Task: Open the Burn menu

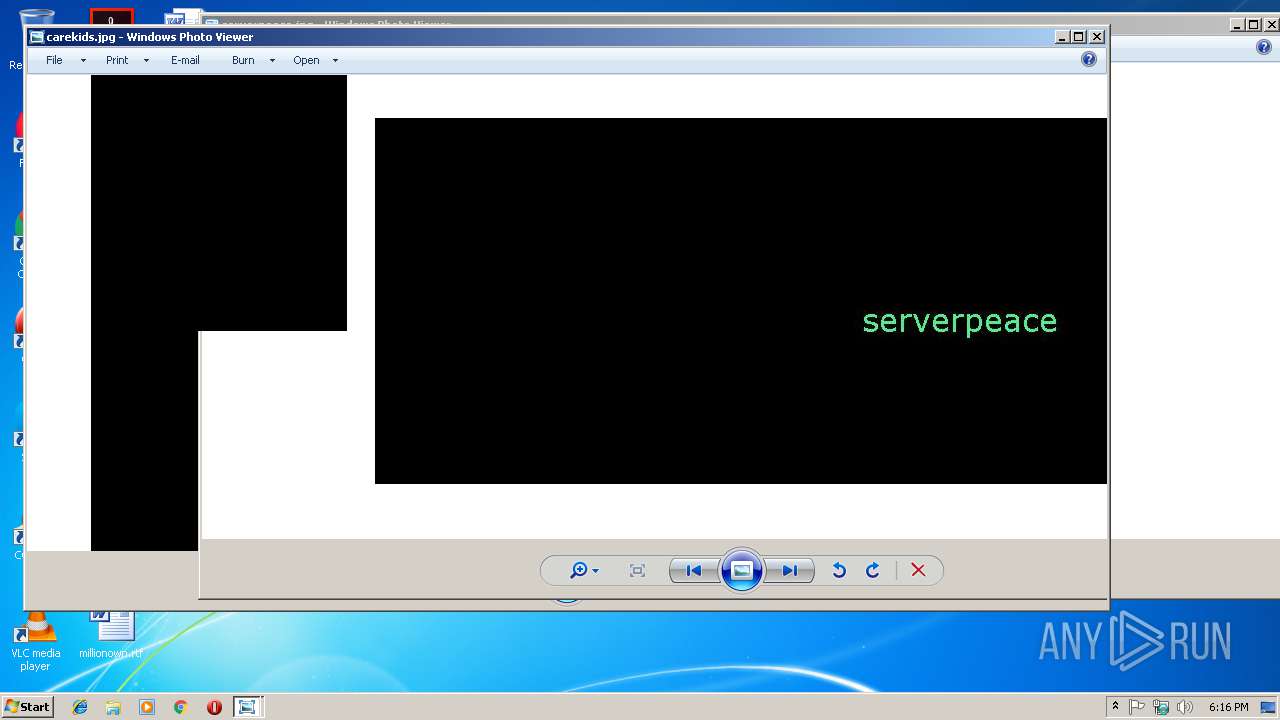Action: coord(243,60)
